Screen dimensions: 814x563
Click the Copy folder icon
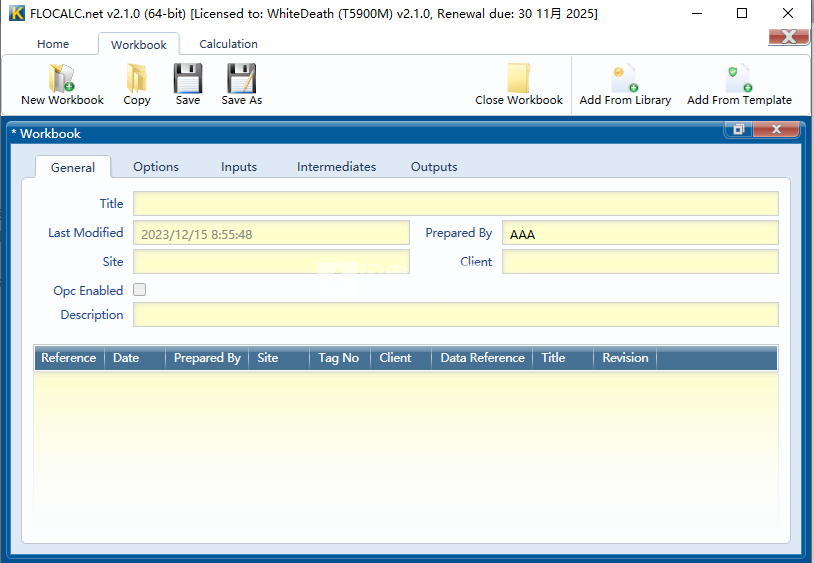point(137,78)
